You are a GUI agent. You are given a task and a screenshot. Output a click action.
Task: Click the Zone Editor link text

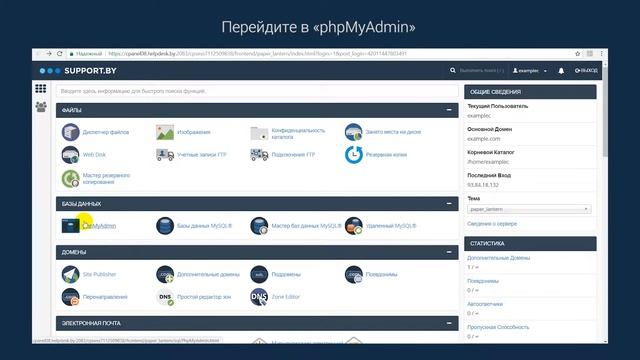tap(286, 297)
